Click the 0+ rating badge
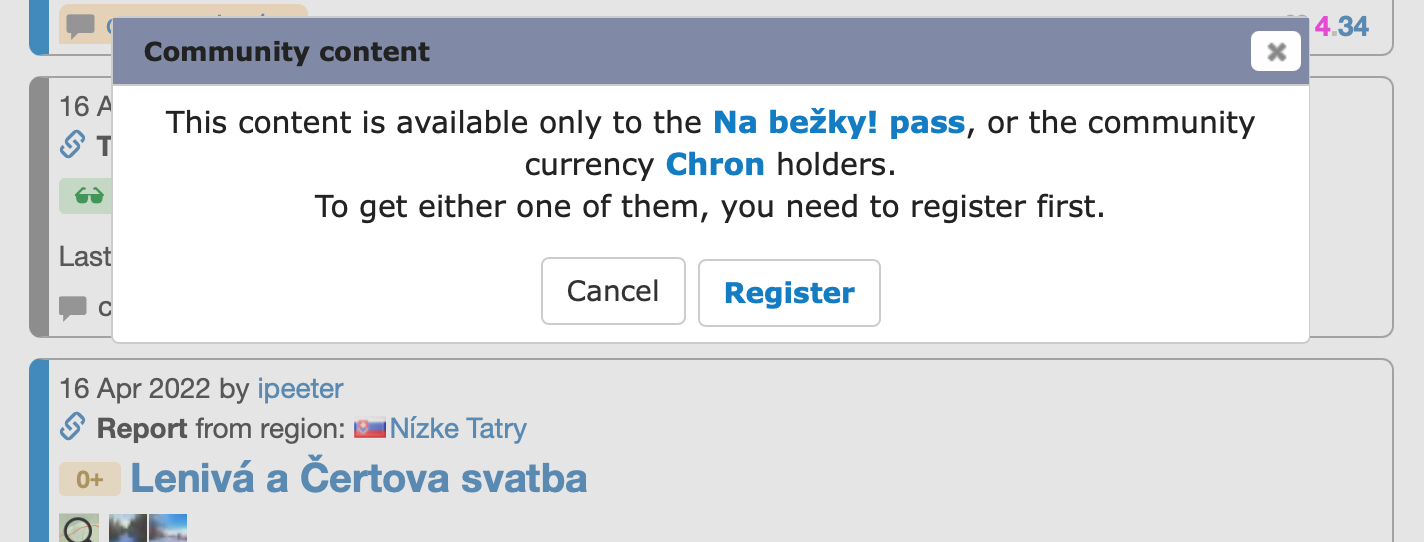Screen dimensions: 1424x542 pyautogui.click(x=90, y=479)
